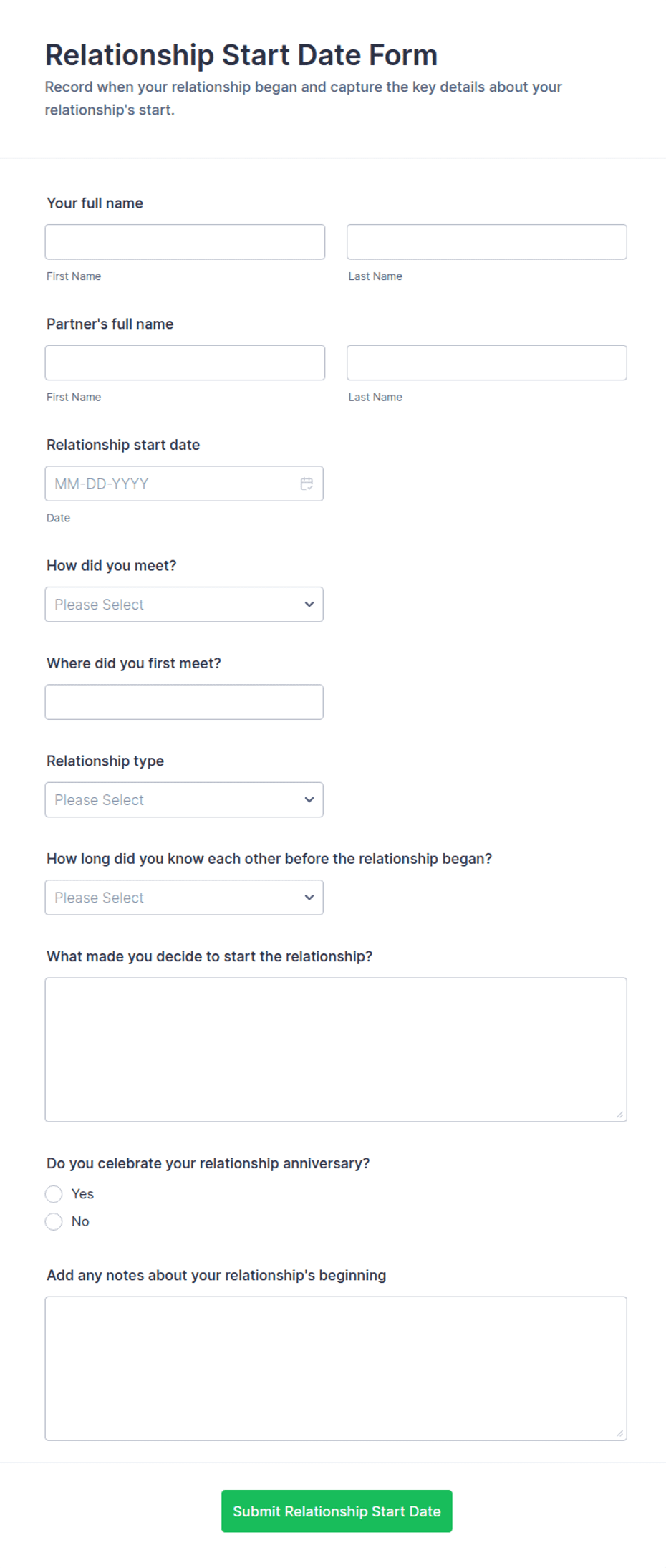The image size is (666, 1568).
Task: Select the Yes anniversary radio button
Action: (x=54, y=1193)
